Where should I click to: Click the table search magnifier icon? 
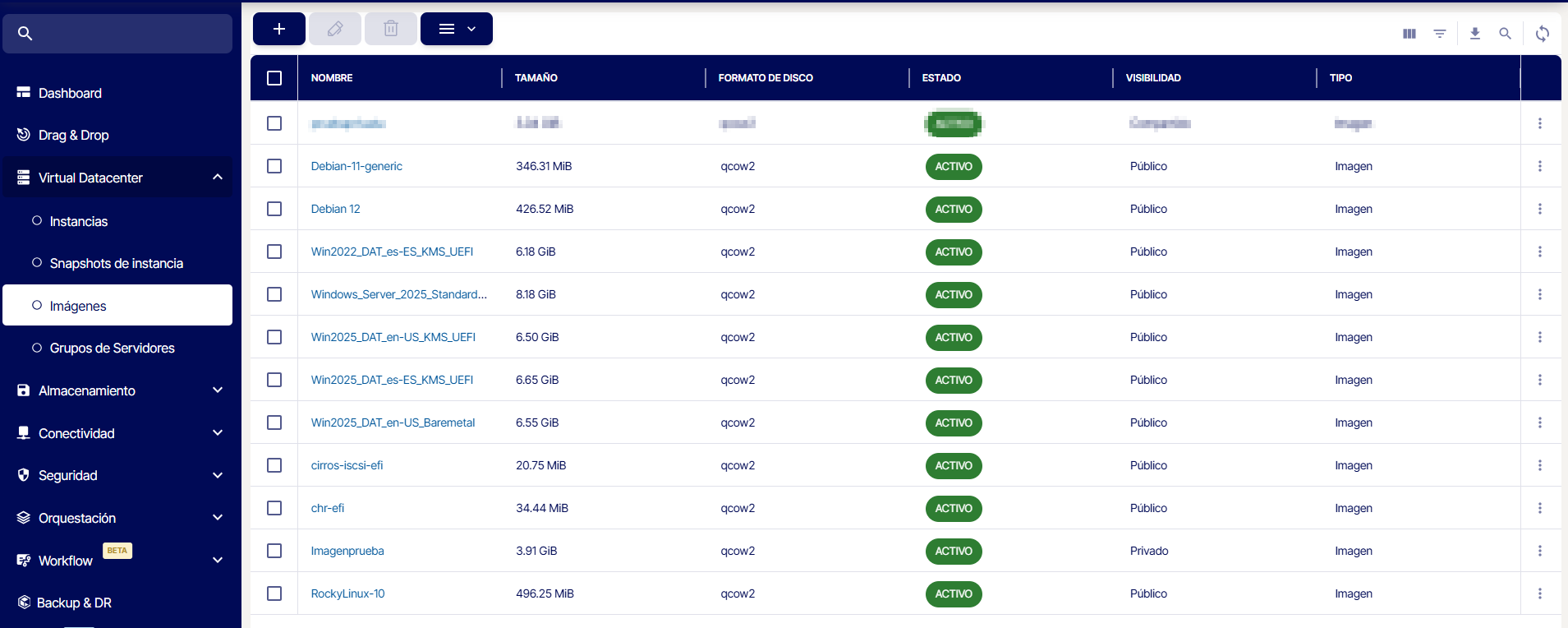(x=1505, y=34)
